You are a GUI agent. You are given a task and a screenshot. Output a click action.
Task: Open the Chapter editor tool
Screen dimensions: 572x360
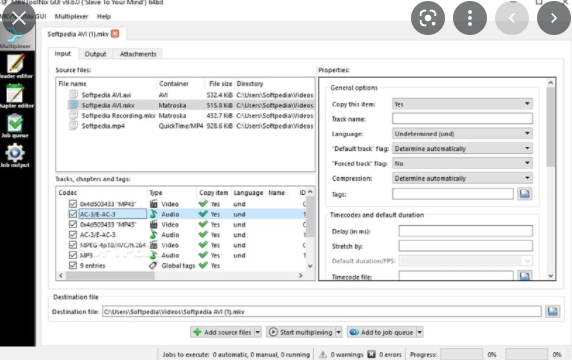point(16,96)
